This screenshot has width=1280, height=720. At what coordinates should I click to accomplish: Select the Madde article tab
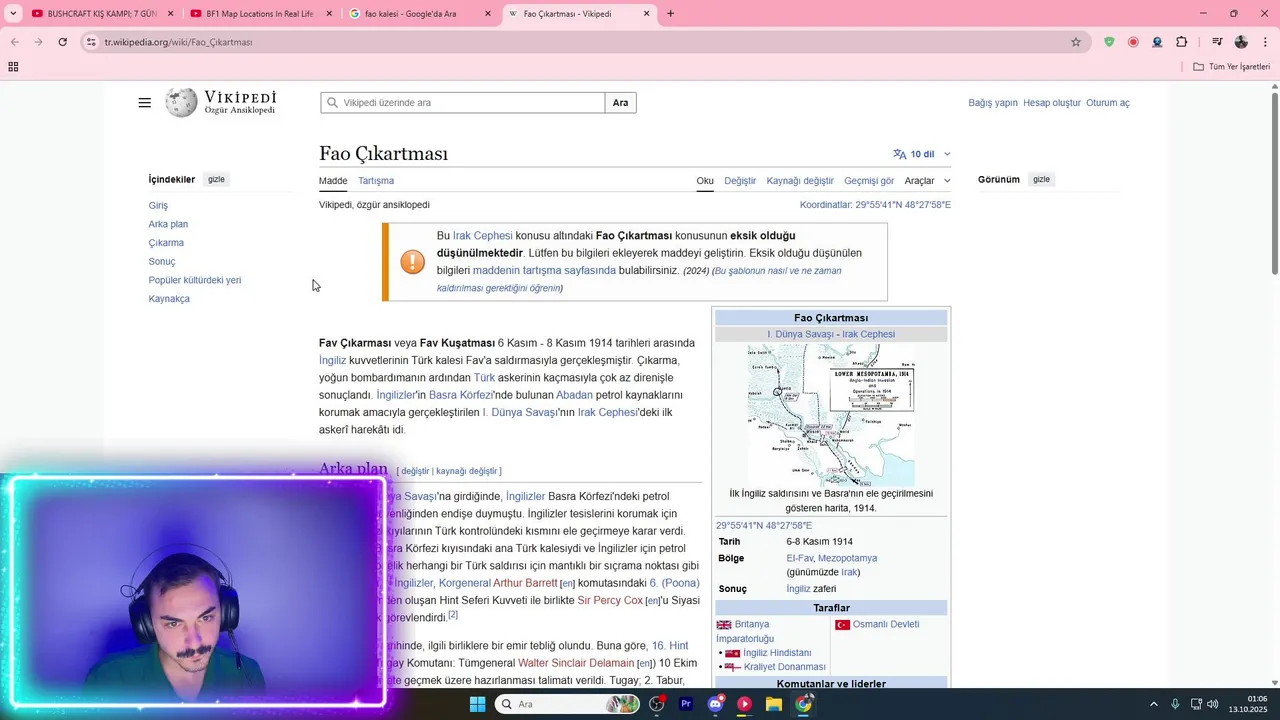333,181
